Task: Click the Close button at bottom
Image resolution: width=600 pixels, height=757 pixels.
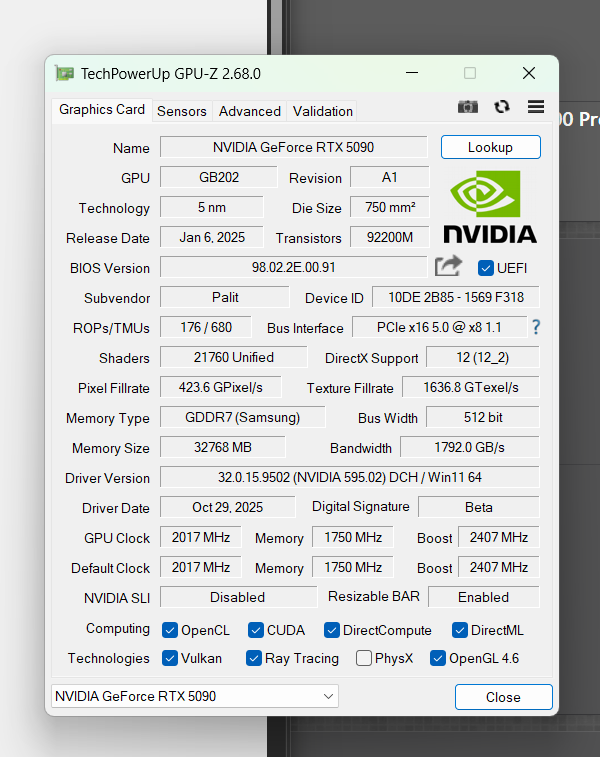Action: (503, 697)
